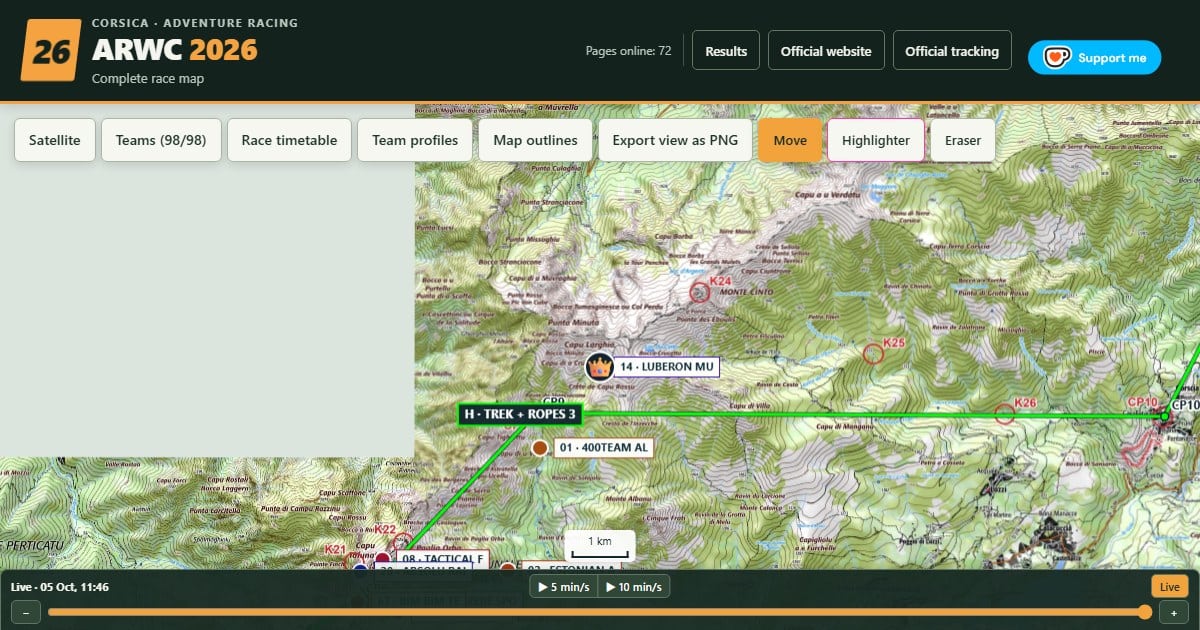The width and height of the screenshot is (1200, 630).
Task: Click the K24 checkpoint circle
Action: pos(700,292)
